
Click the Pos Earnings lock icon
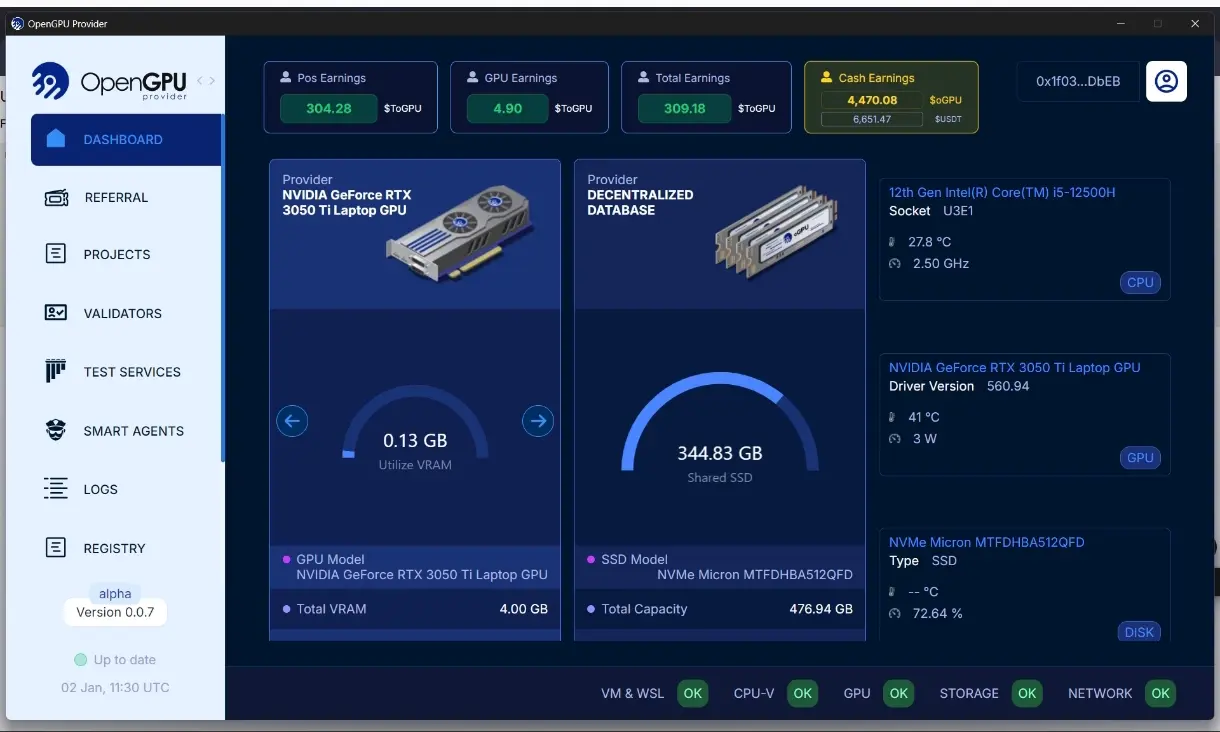coord(285,77)
